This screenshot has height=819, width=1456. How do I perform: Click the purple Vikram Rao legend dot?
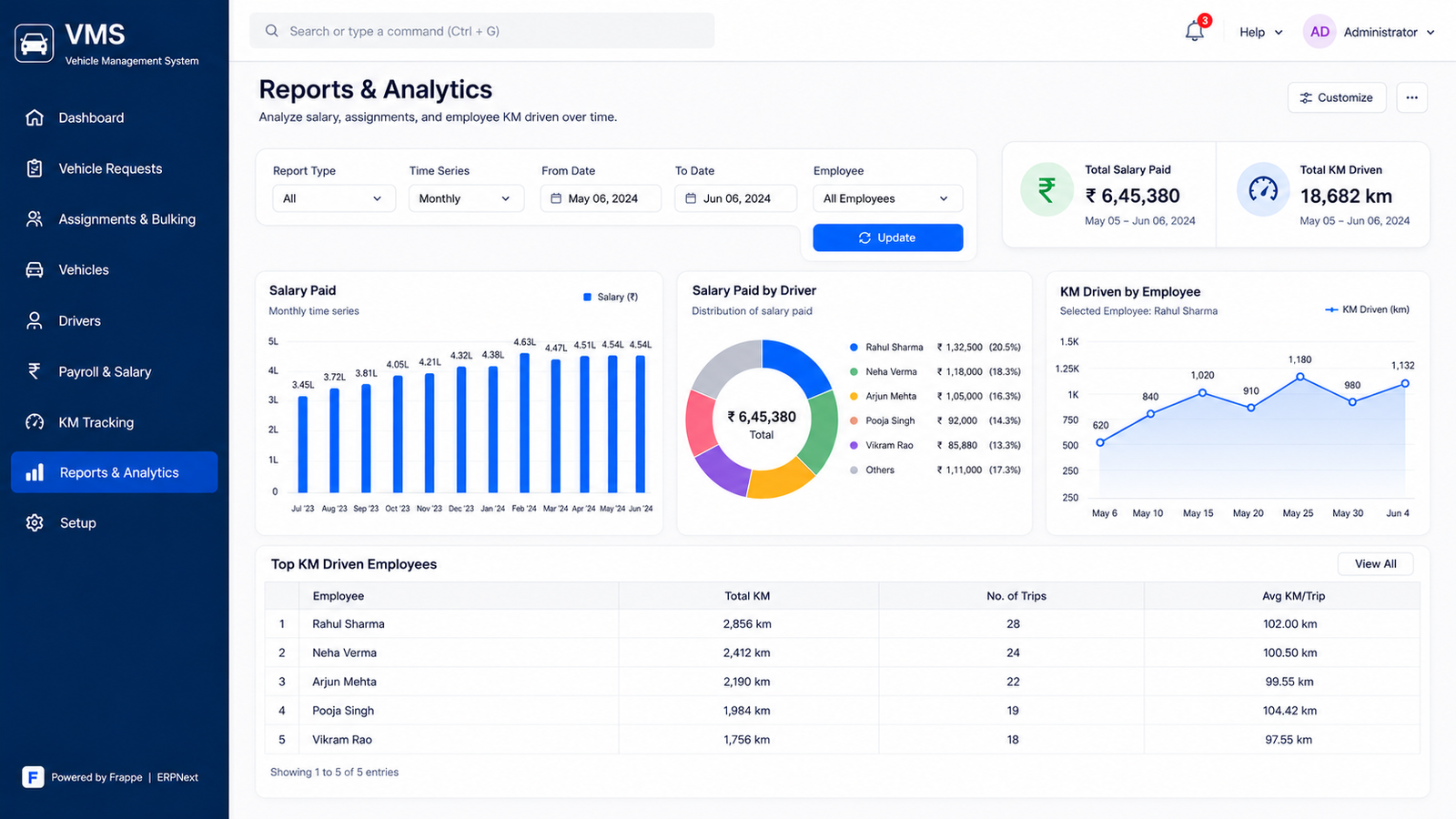[x=854, y=446]
